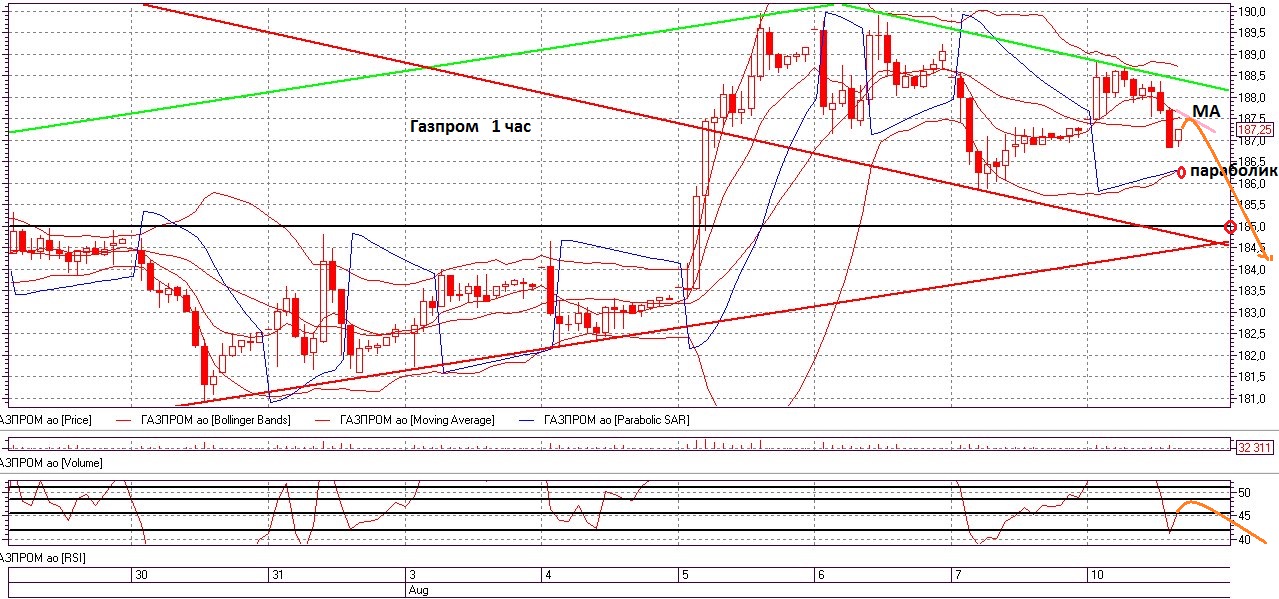Select date 31 on the time axis
The width and height of the screenshot is (1279, 599).
tap(279, 575)
